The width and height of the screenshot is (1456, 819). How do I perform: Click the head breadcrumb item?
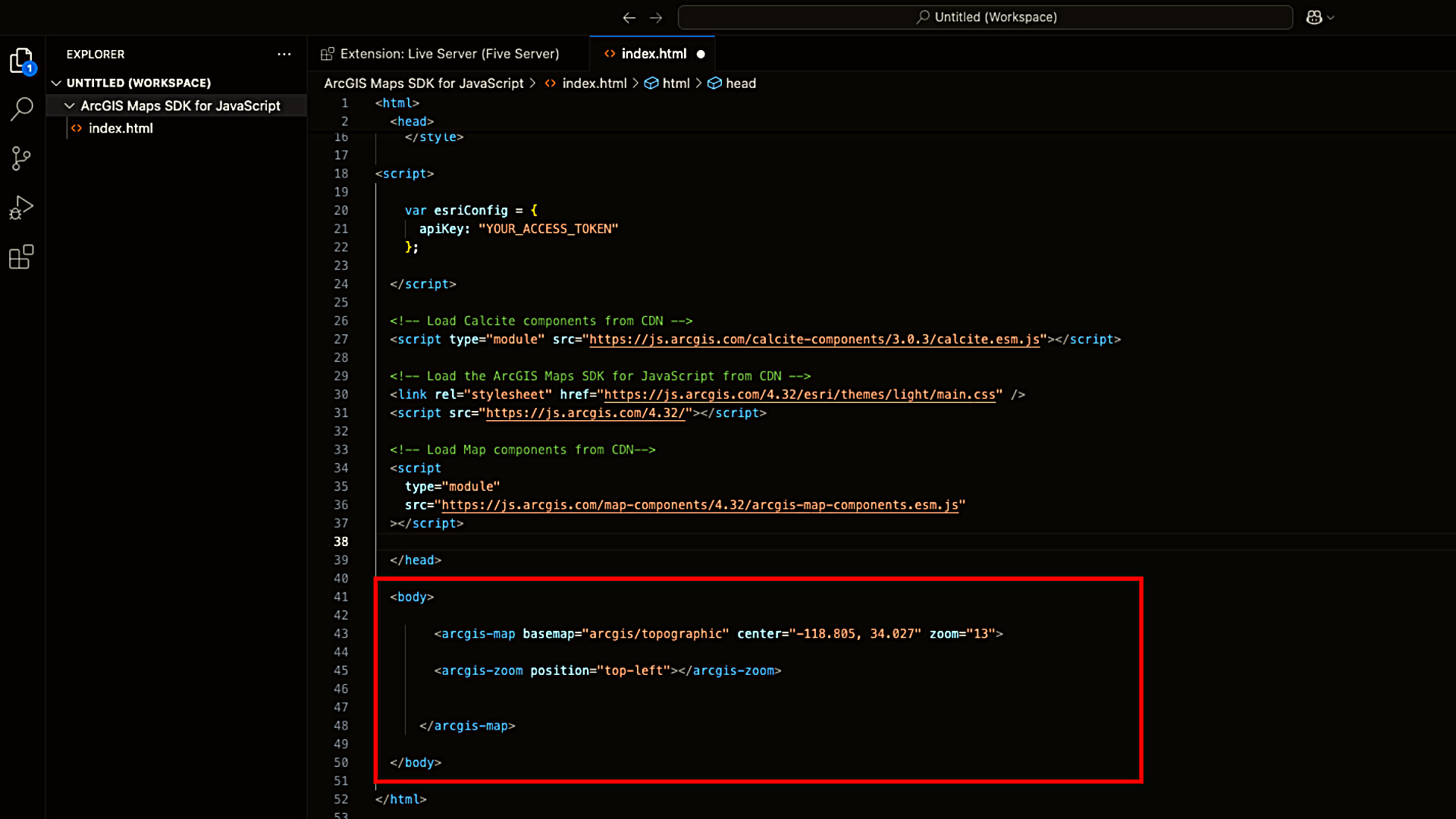[740, 83]
